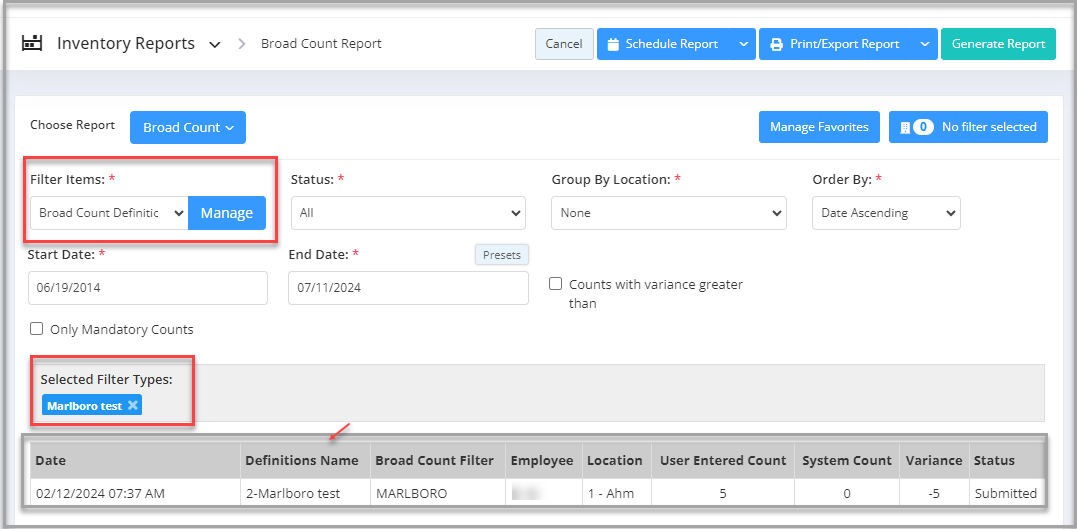Open the Filter Items select box
Screen dimensions: 1078x529
pyautogui.click(x=109, y=213)
